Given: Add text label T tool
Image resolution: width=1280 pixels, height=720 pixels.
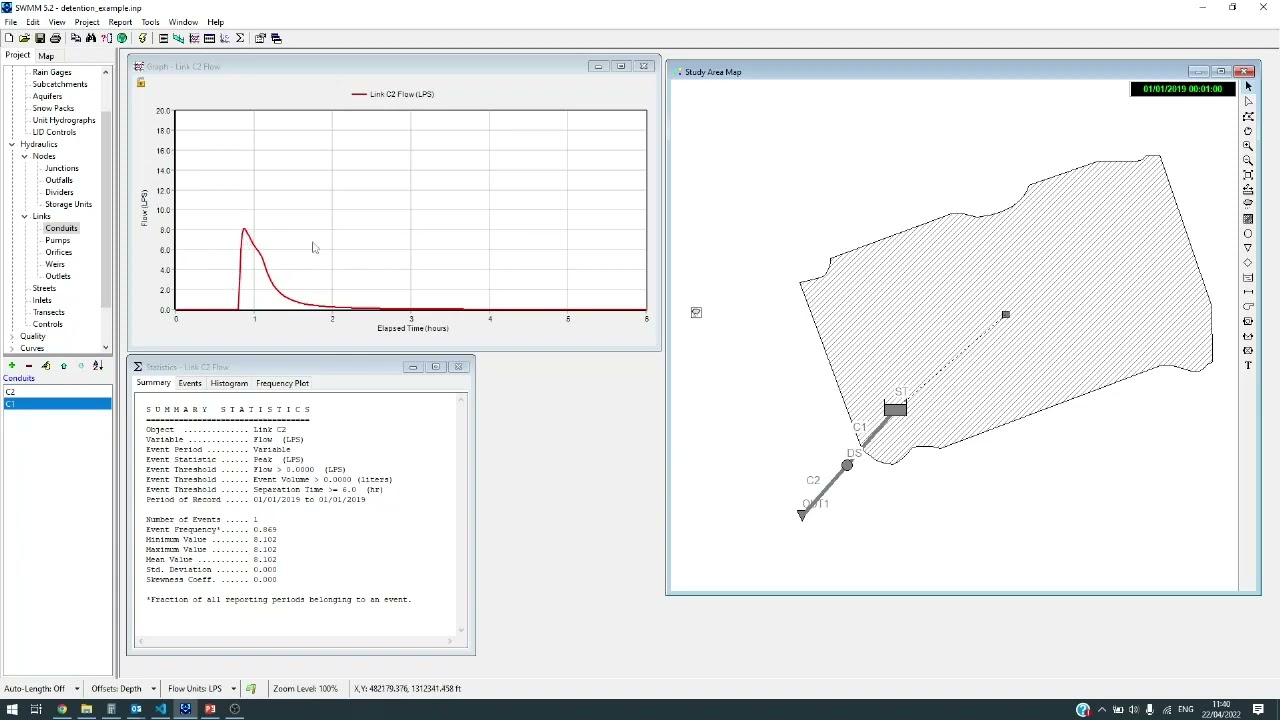Looking at the screenshot, I should point(1248,365).
